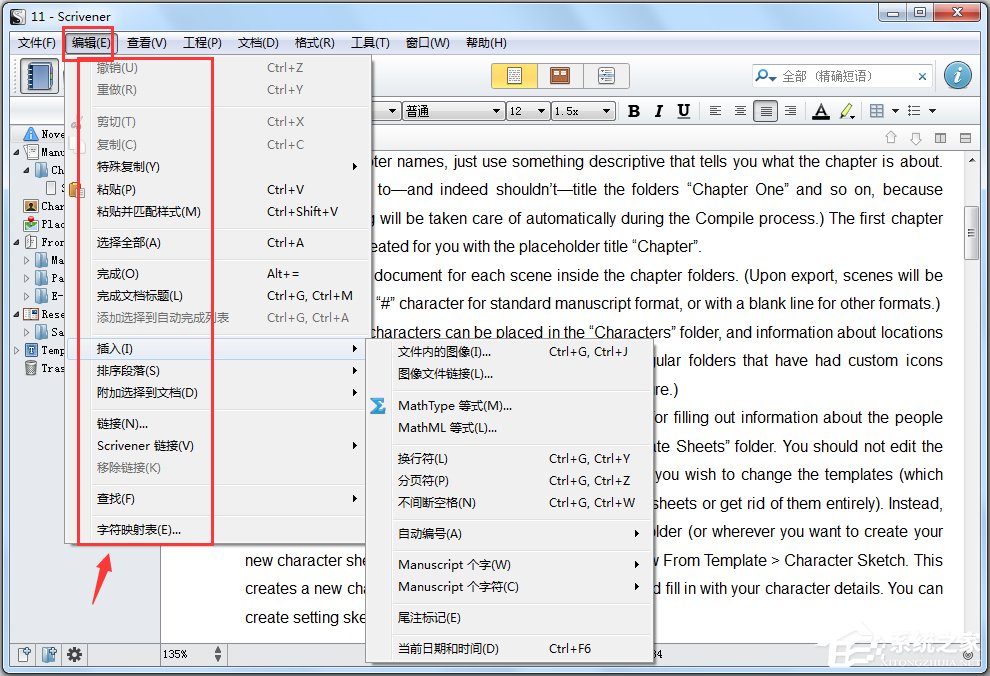Expand 附加选择到文档(D) submenu
This screenshot has height=676, width=990.
(218, 393)
